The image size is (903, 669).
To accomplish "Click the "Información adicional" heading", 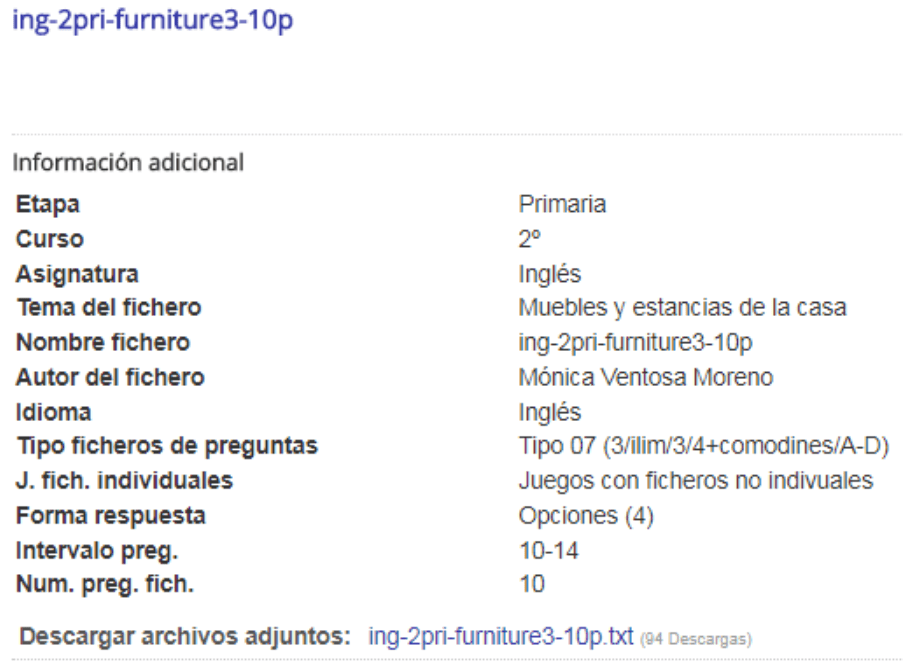I will [127, 161].
